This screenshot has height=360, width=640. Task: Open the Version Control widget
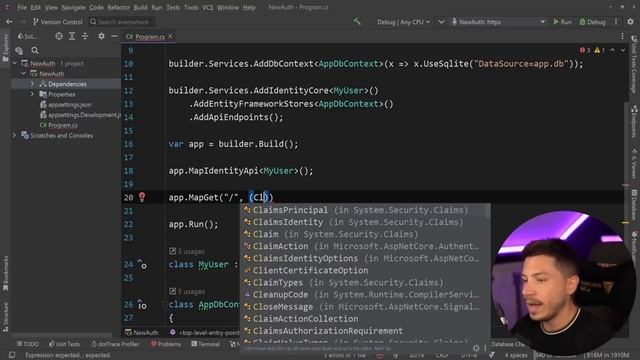coord(58,22)
